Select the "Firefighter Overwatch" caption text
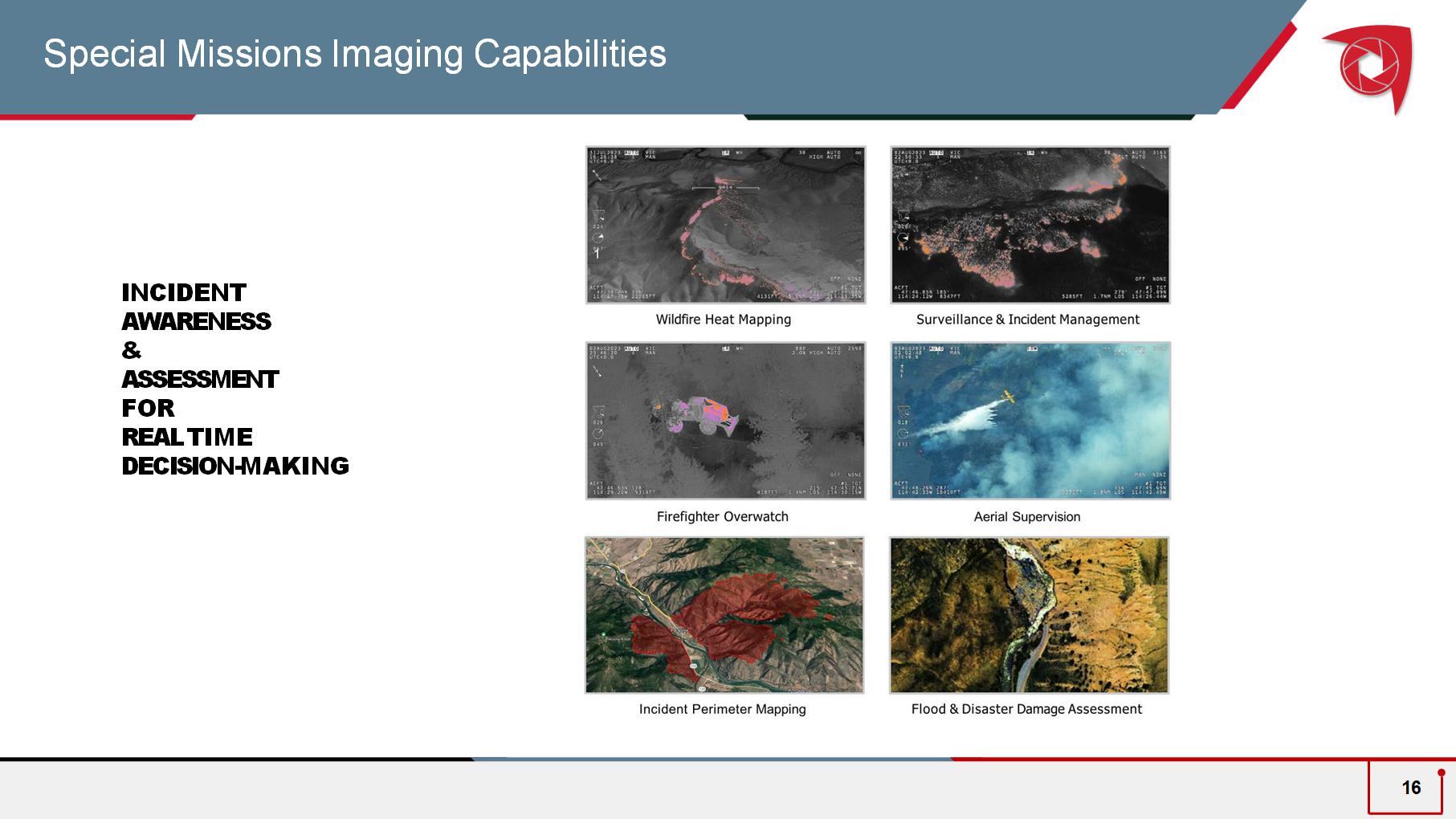Image resolution: width=1456 pixels, height=819 pixels. click(722, 517)
